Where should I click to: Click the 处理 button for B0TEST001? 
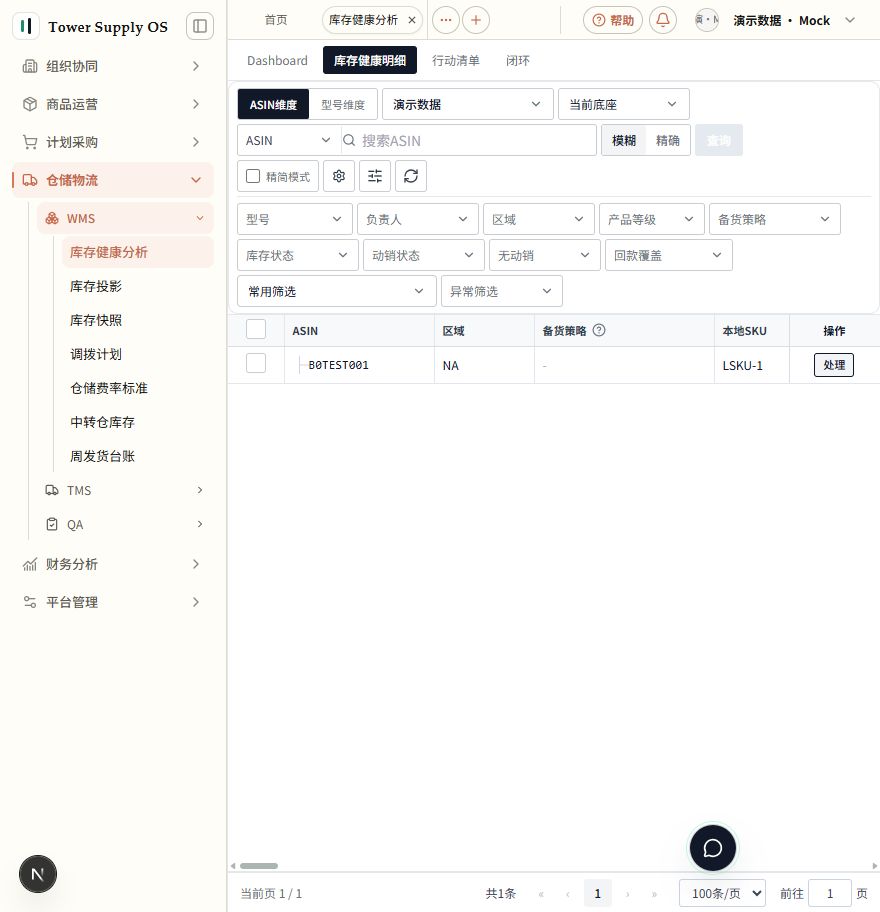click(833, 365)
